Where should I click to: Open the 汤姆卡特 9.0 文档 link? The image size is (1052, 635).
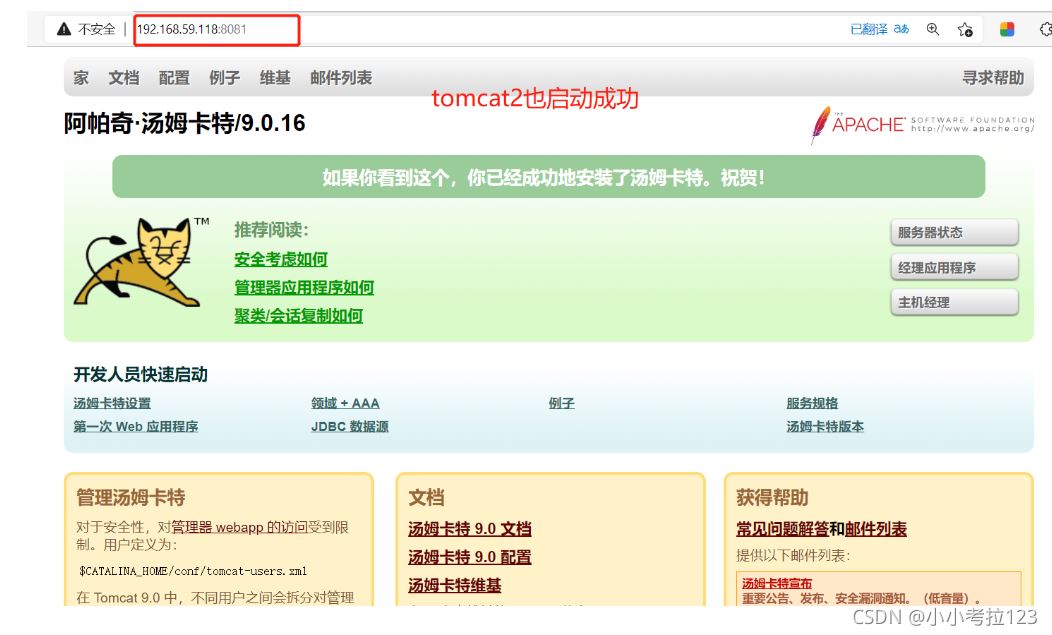pyautogui.click(x=470, y=529)
